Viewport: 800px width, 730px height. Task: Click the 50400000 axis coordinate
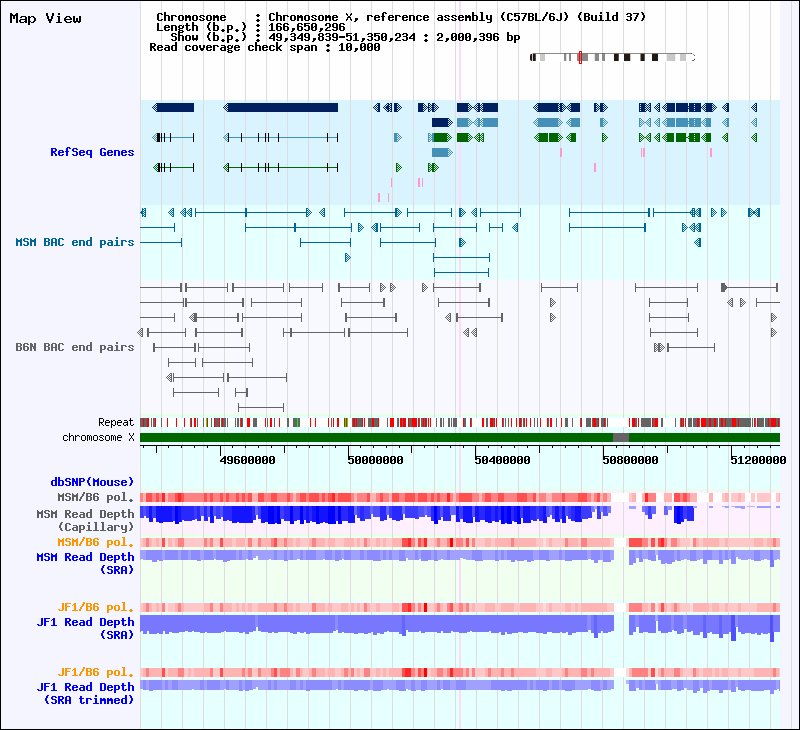pyautogui.click(x=503, y=460)
